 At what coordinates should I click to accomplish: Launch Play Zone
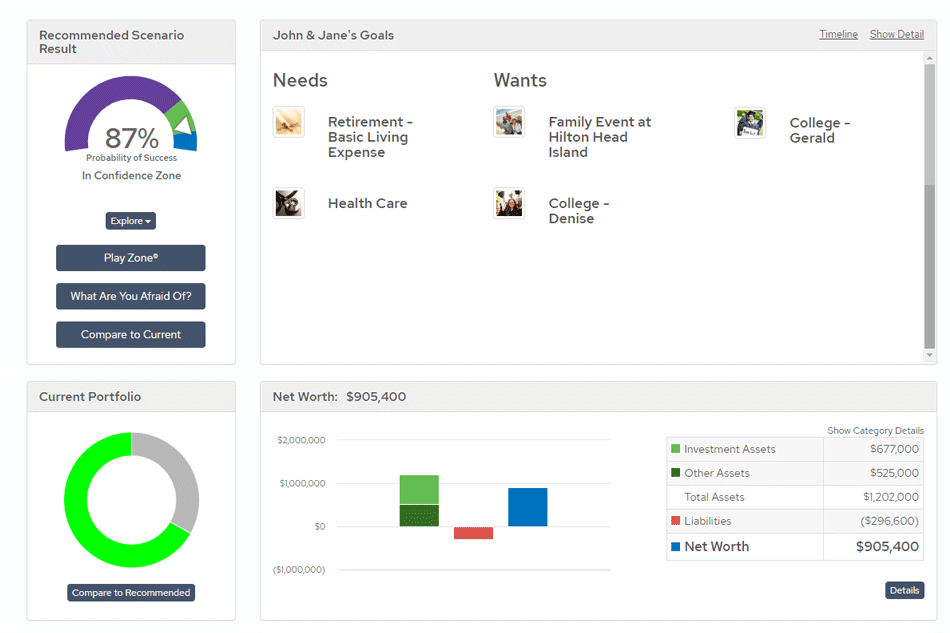coord(131,258)
